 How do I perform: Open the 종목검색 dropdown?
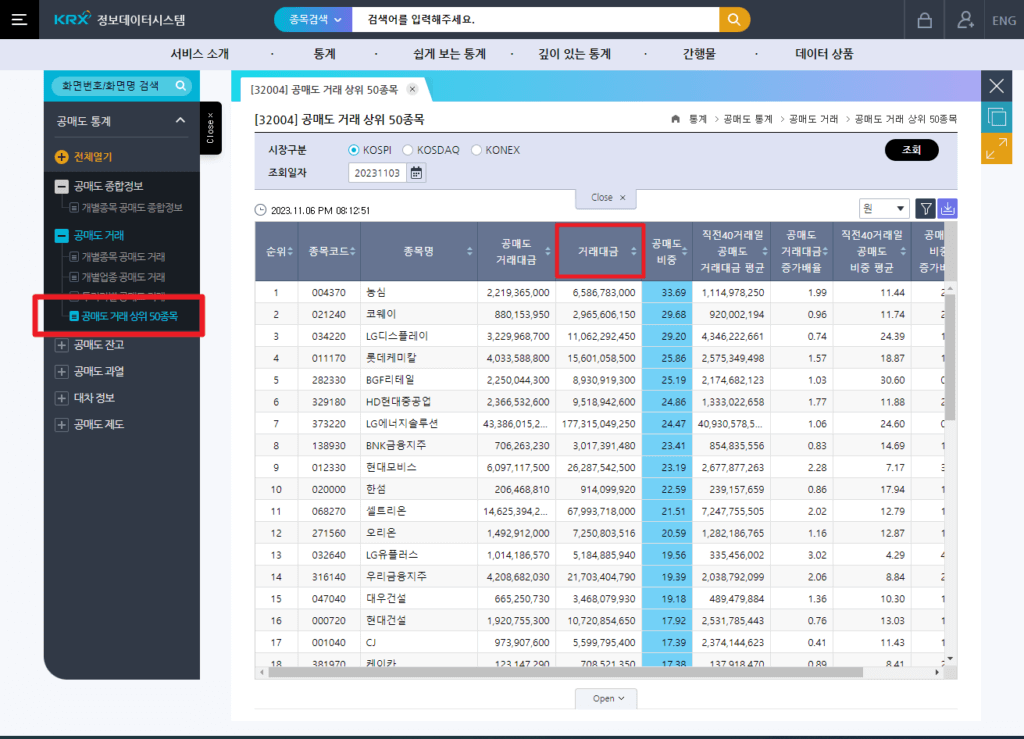314,20
